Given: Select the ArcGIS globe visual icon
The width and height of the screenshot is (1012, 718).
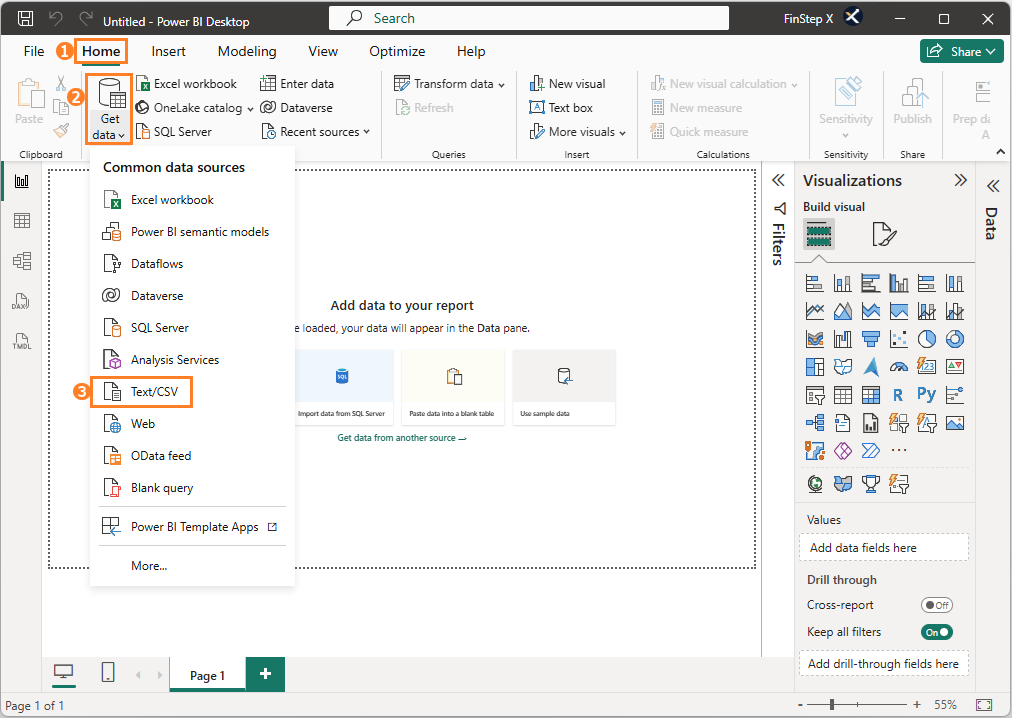Looking at the screenshot, I should pos(815,484).
